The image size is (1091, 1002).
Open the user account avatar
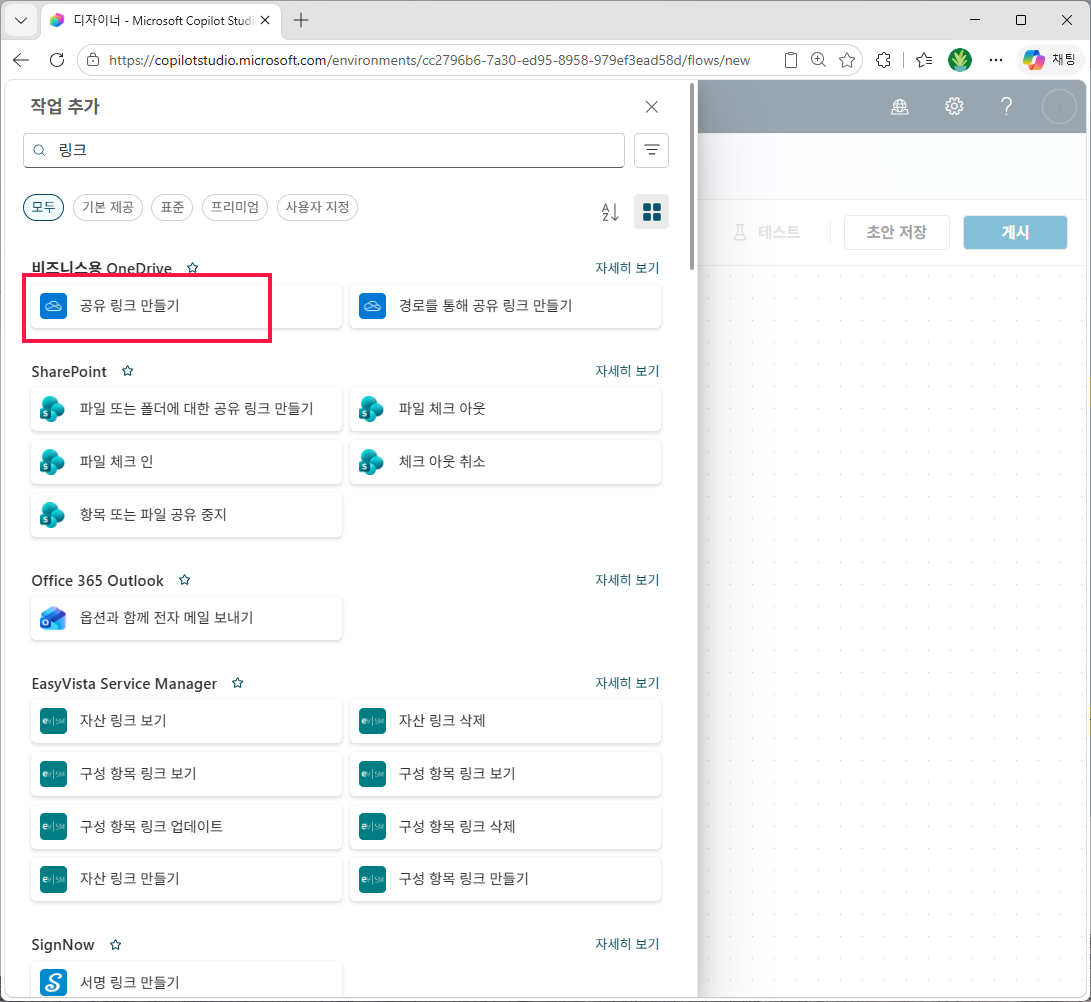click(x=1059, y=106)
